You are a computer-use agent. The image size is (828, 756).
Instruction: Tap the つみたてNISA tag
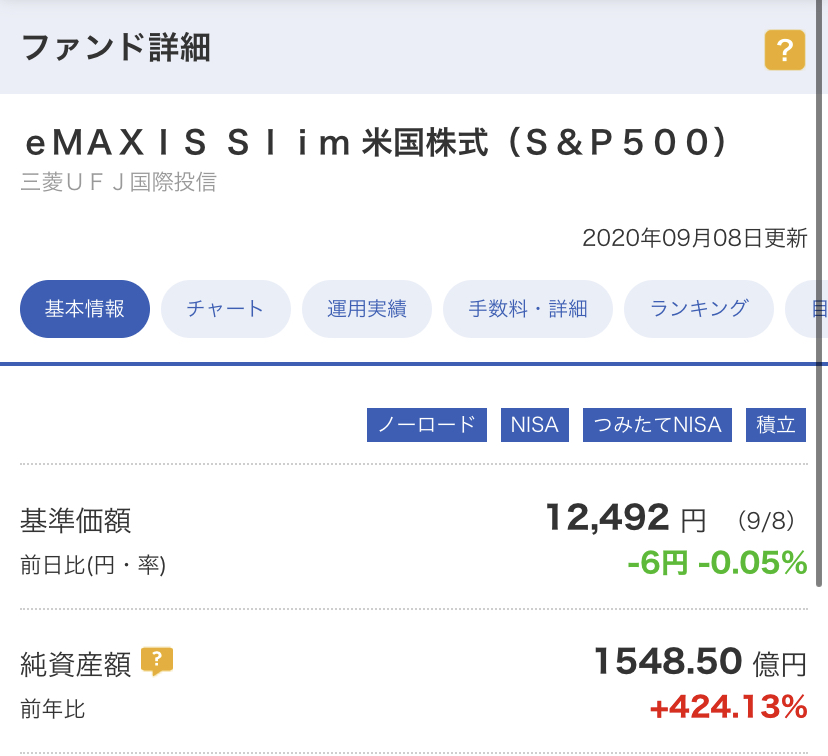click(657, 424)
